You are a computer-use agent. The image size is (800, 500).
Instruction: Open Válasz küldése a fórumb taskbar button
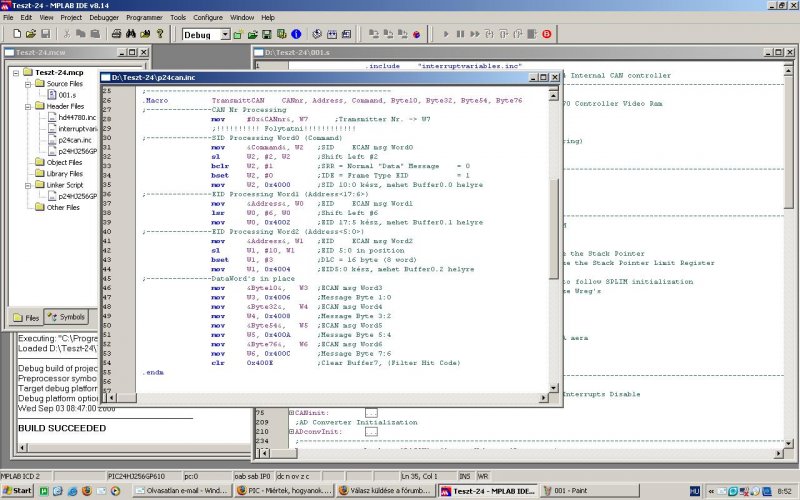(386, 491)
